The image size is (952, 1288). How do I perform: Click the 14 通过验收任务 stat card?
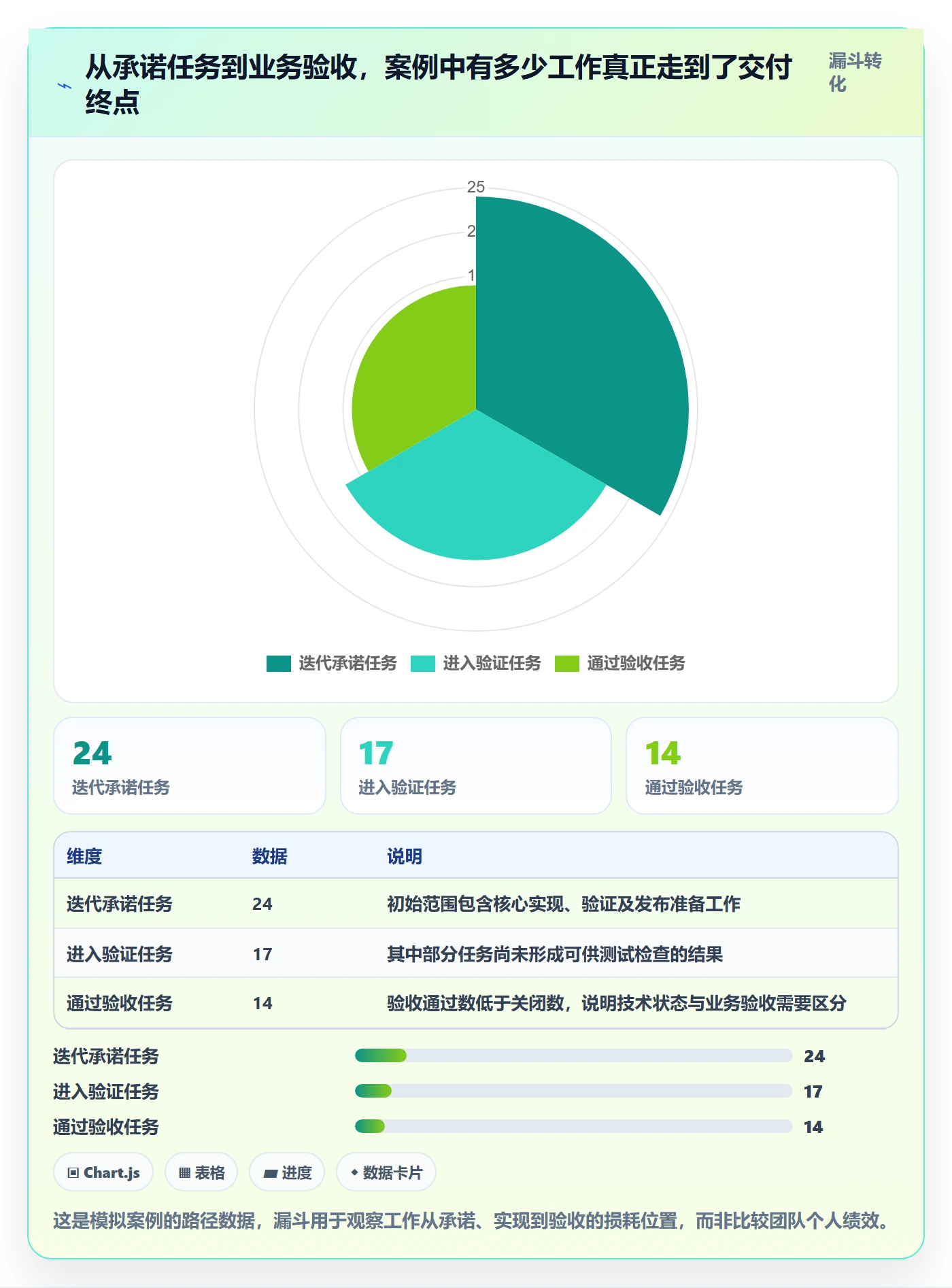tap(762, 766)
